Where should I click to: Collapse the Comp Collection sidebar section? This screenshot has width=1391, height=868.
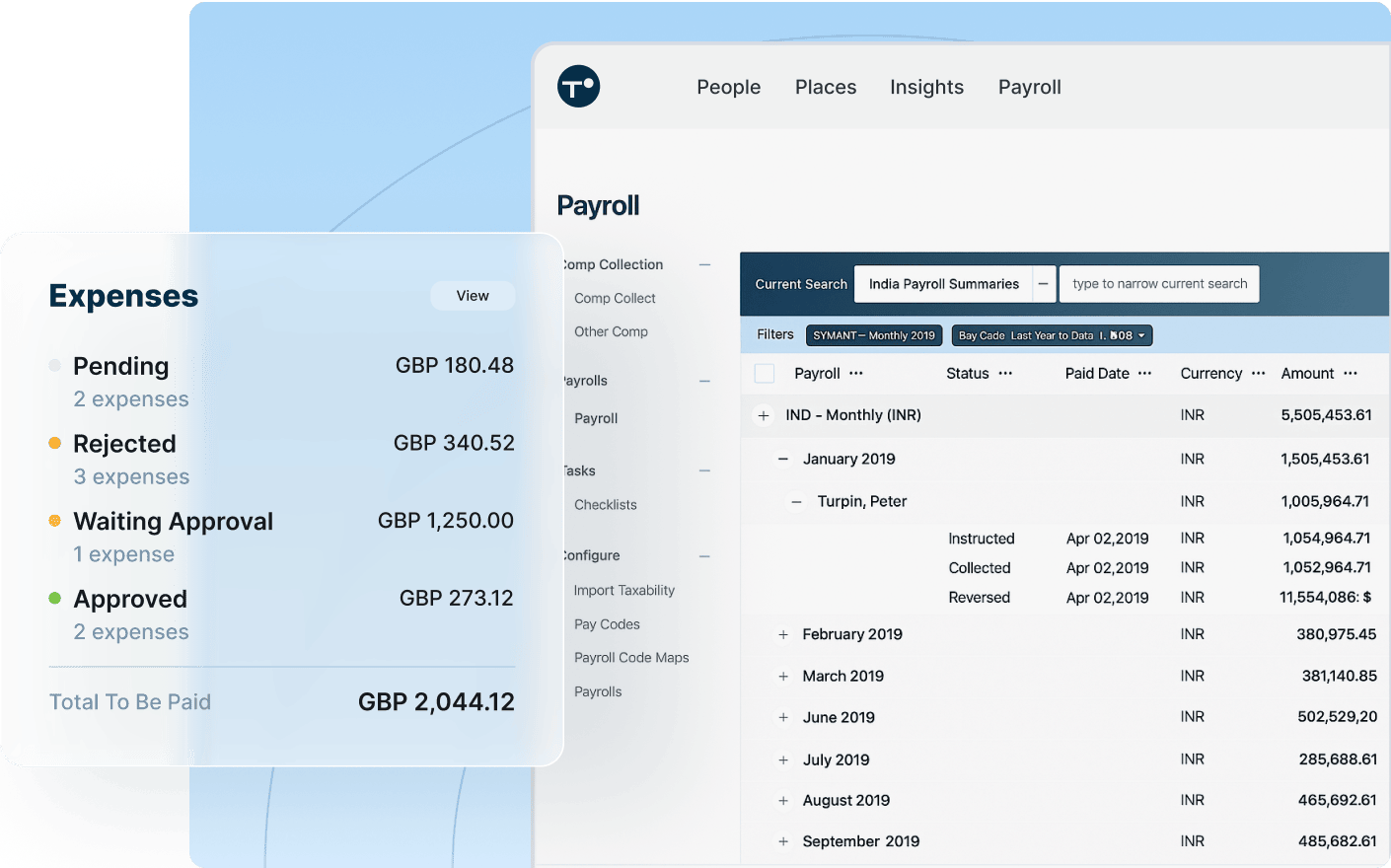(x=704, y=264)
